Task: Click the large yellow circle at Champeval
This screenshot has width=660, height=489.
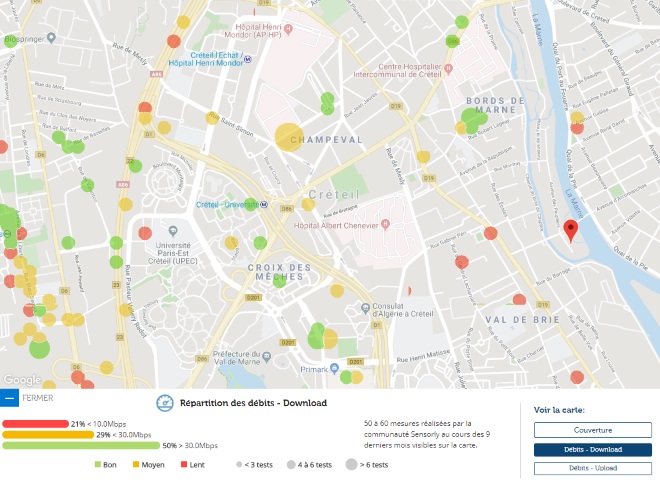Action: click(287, 135)
